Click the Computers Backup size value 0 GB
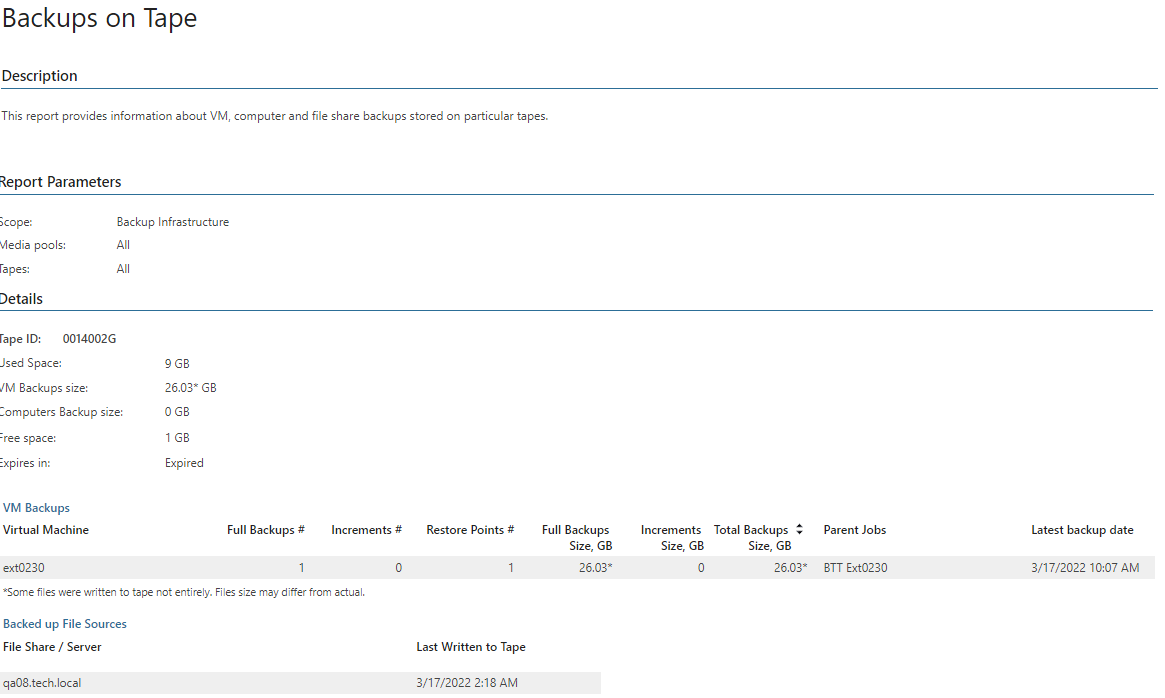 [x=177, y=412]
